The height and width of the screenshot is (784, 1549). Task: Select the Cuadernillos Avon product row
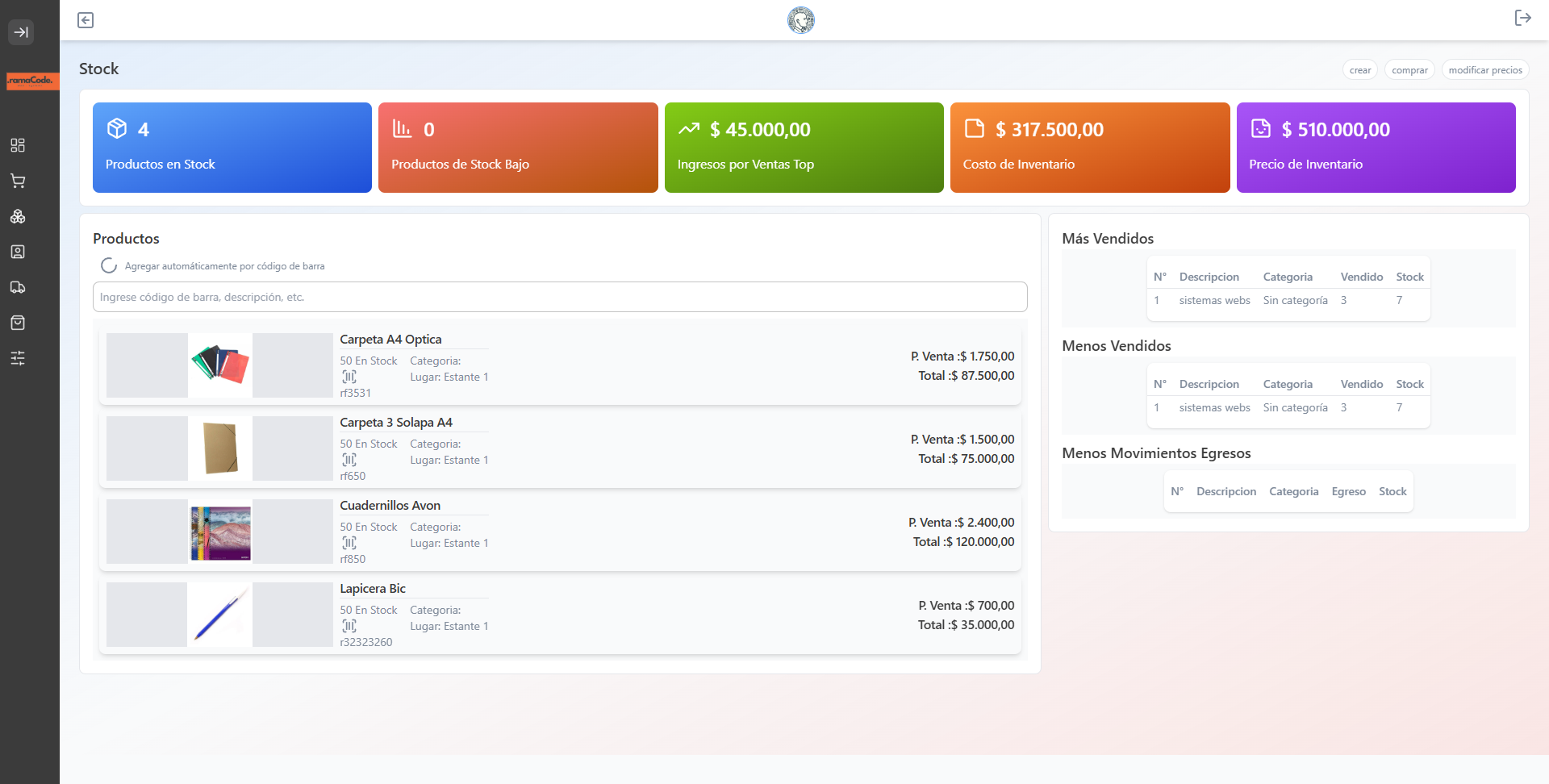coord(560,532)
